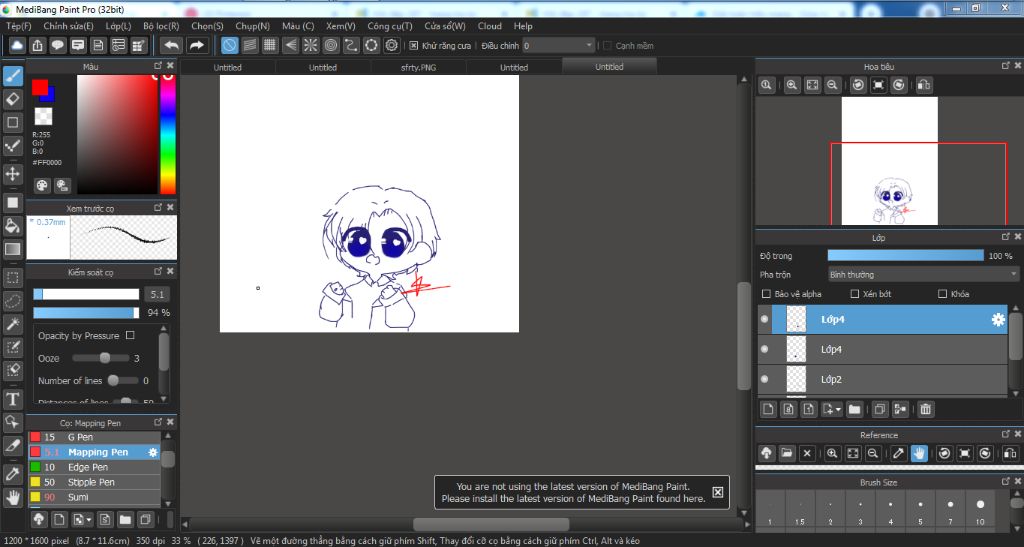Duplicate the current layer
Image resolution: width=1024 pixels, height=547 pixels.
(x=880, y=409)
